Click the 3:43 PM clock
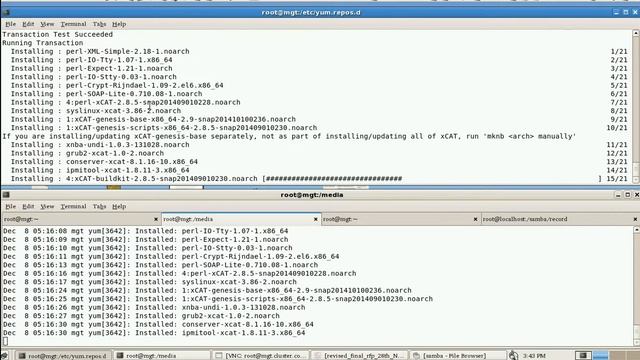640x360 pixels. click(x=534, y=356)
